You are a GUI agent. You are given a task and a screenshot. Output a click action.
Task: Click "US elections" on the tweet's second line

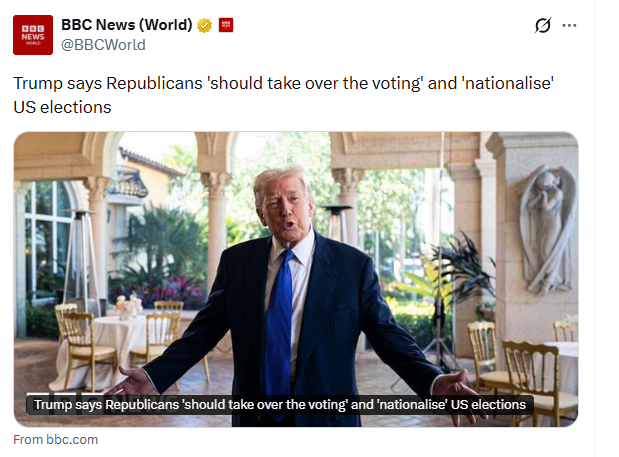coord(62,106)
